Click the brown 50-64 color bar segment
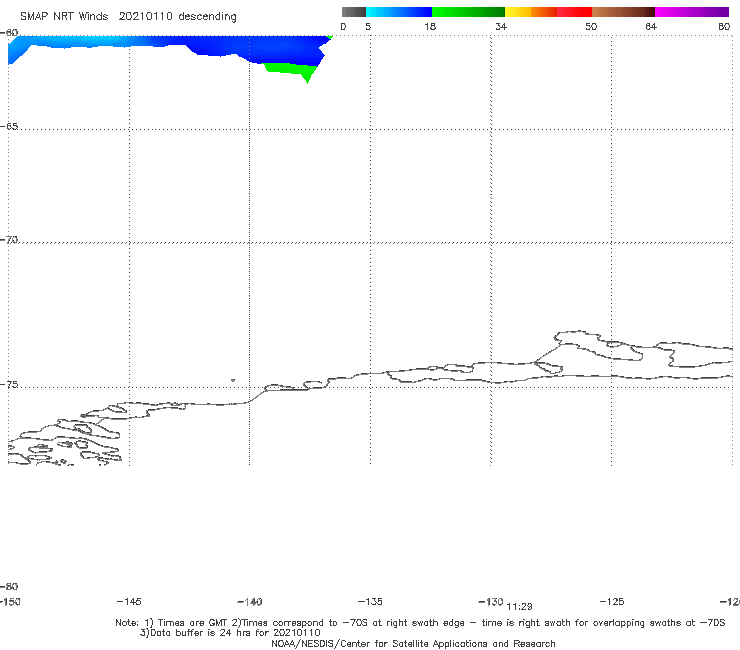Viewport: 740px width, 650px height. (x=623, y=12)
